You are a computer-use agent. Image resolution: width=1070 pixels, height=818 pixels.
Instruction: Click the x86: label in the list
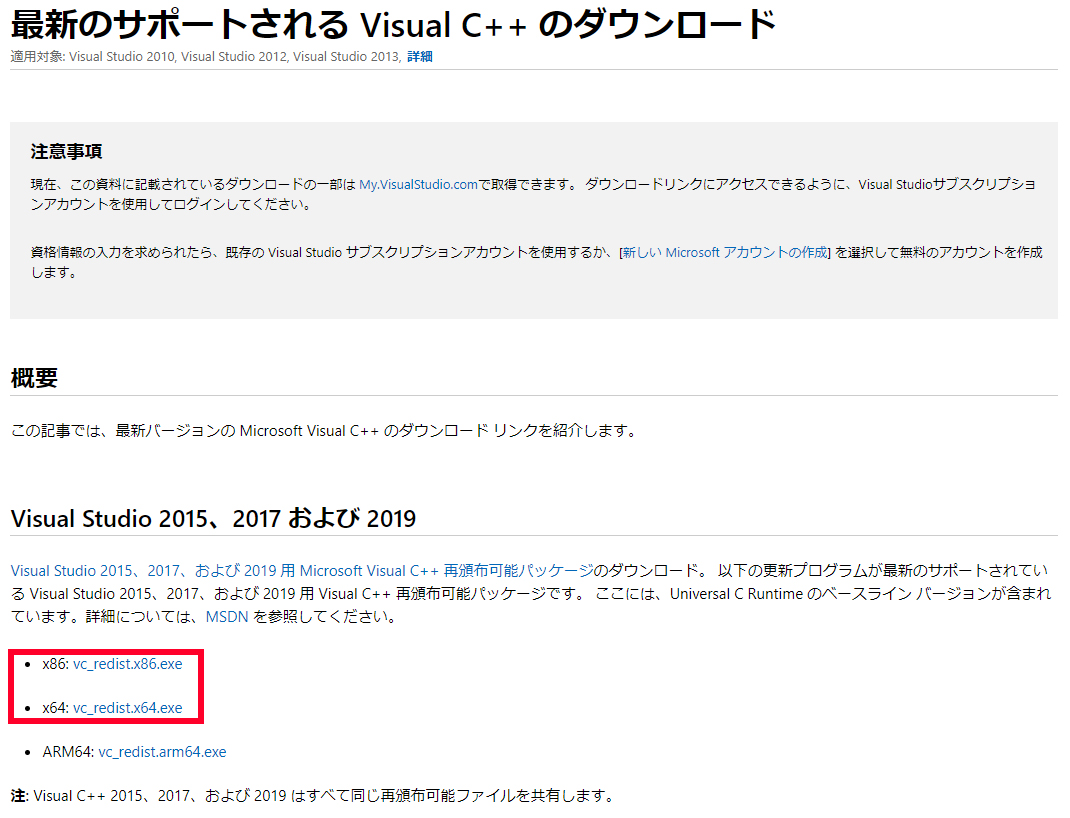[55, 664]
